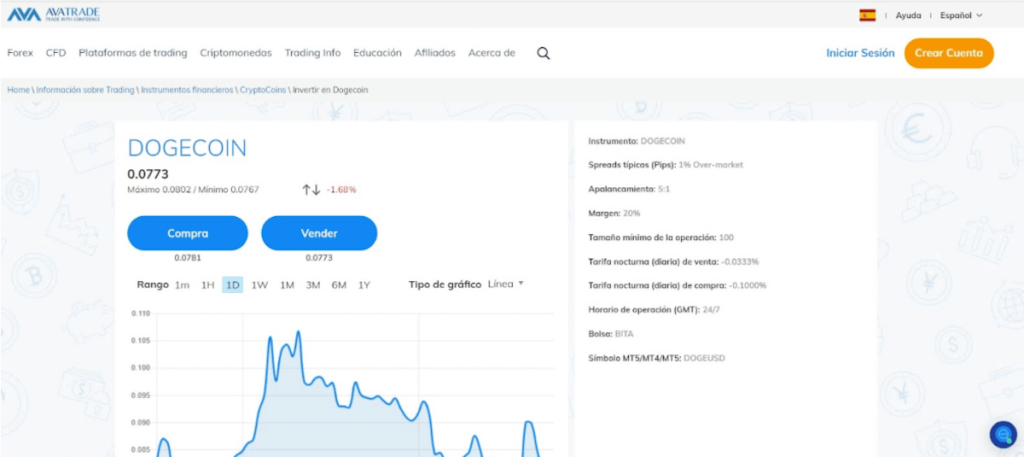Select the 1D chart range

232,285
